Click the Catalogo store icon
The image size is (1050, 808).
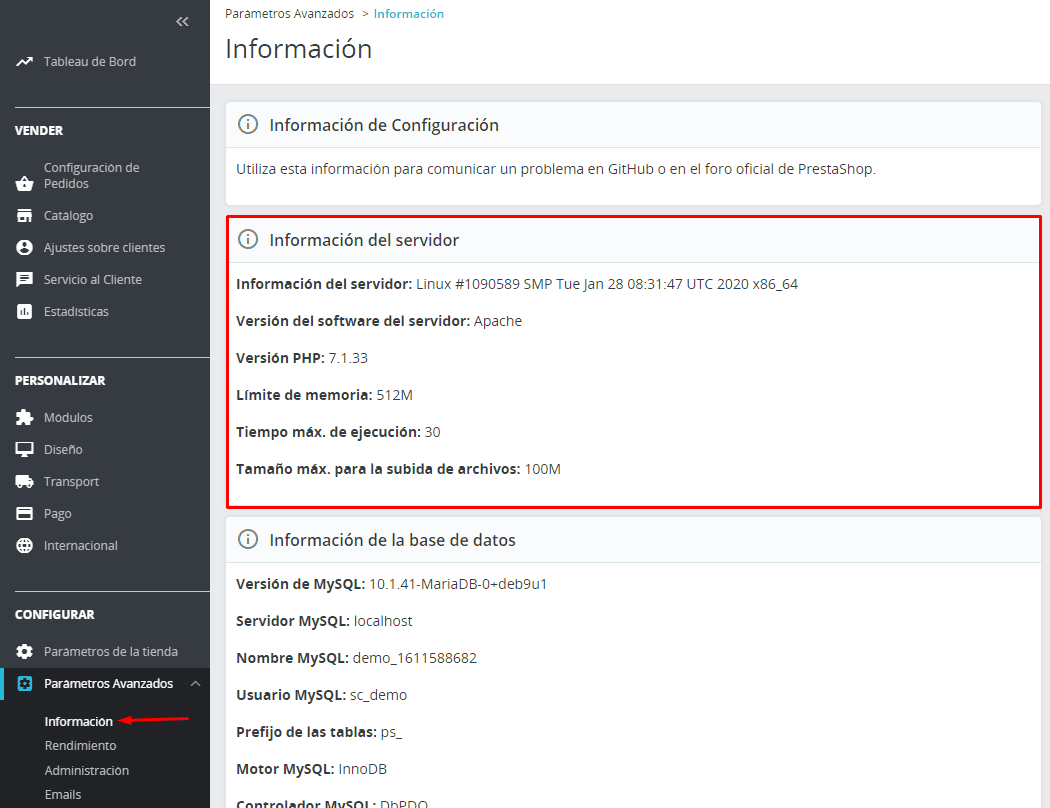pos(25,216)
